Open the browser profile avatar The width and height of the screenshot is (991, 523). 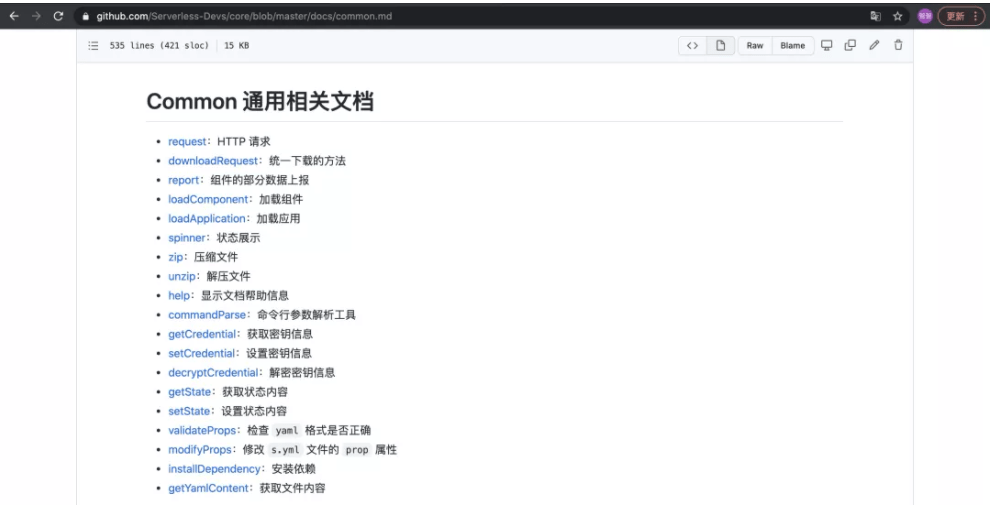click(x=925, y=16)
